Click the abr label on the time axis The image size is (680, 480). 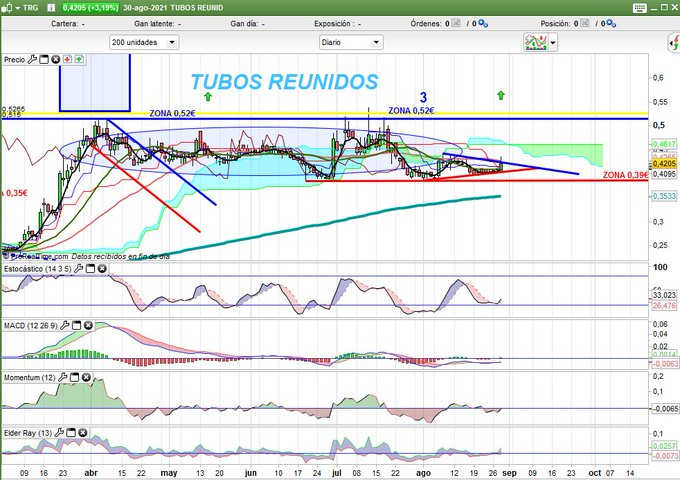tap(91, 473)
